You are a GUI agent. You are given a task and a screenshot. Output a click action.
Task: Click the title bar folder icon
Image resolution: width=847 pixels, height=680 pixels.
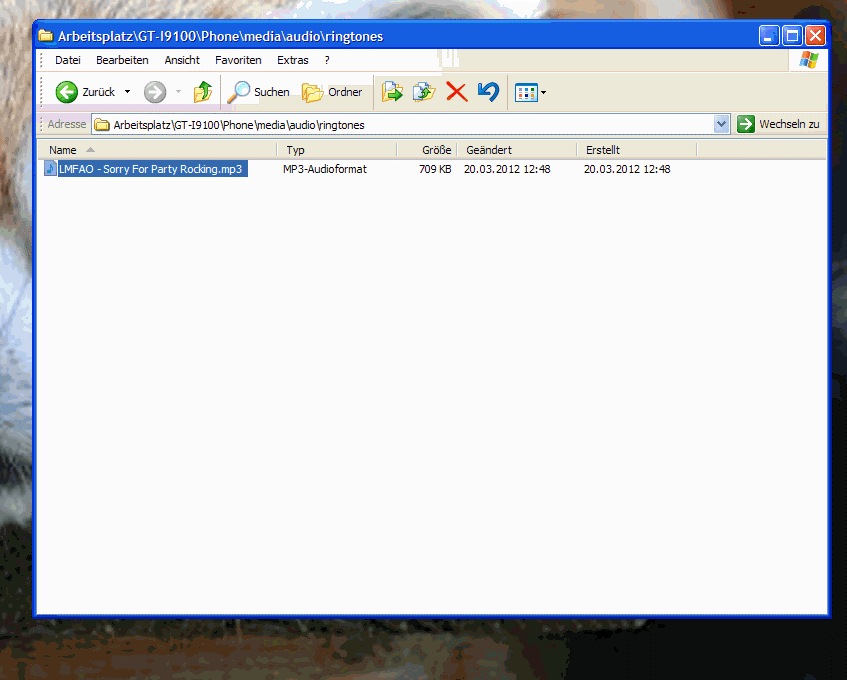pos(46,36)
